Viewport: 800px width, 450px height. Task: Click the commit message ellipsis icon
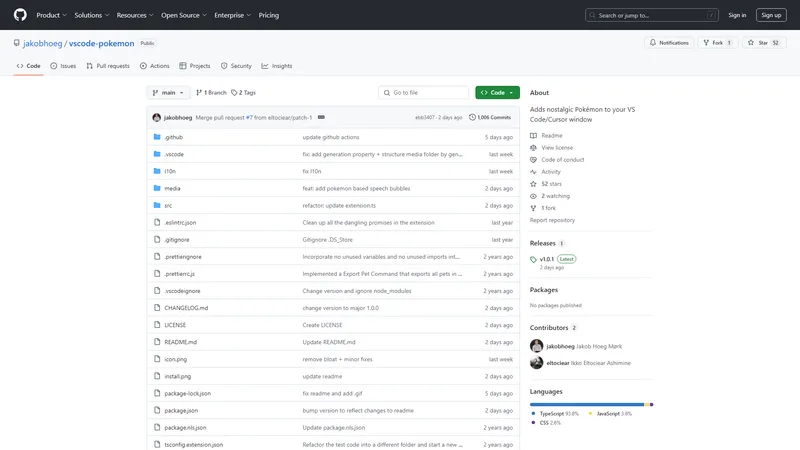pos(321,117)
